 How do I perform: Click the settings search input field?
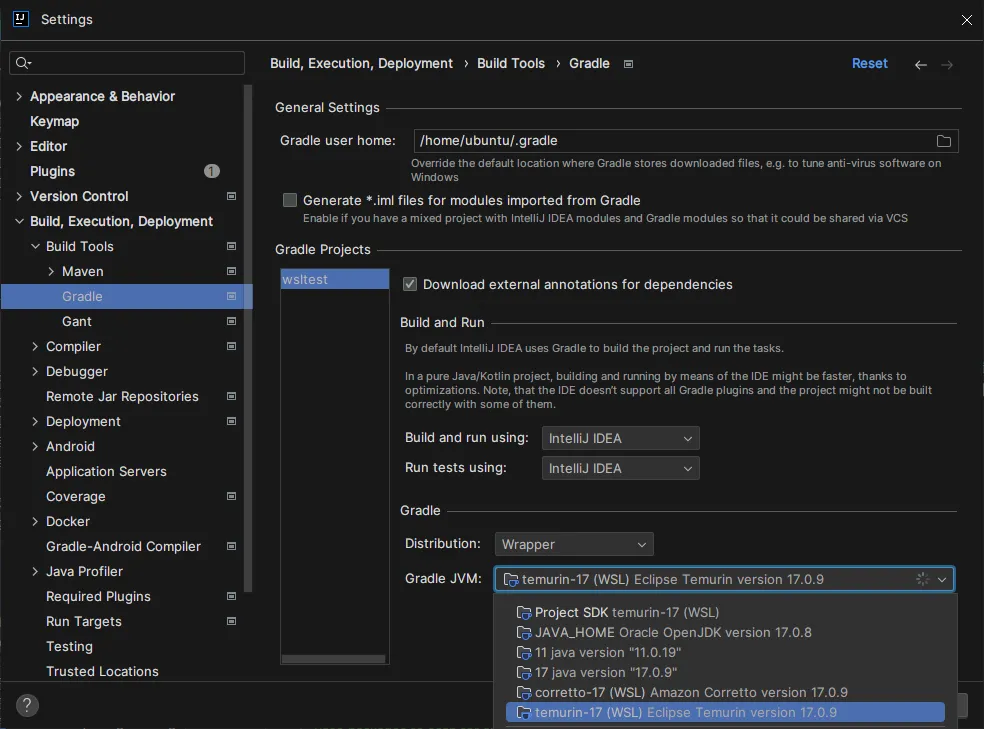tap(127, 63)
